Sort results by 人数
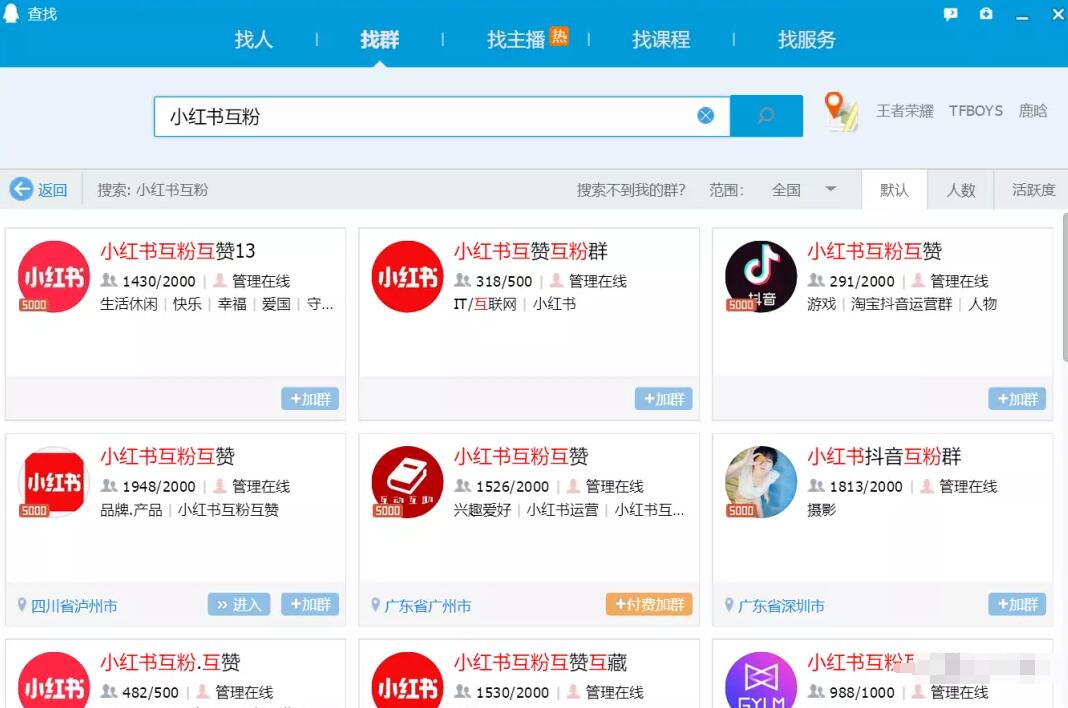This screenshot has height=708, width=1068. pos(960,189)
